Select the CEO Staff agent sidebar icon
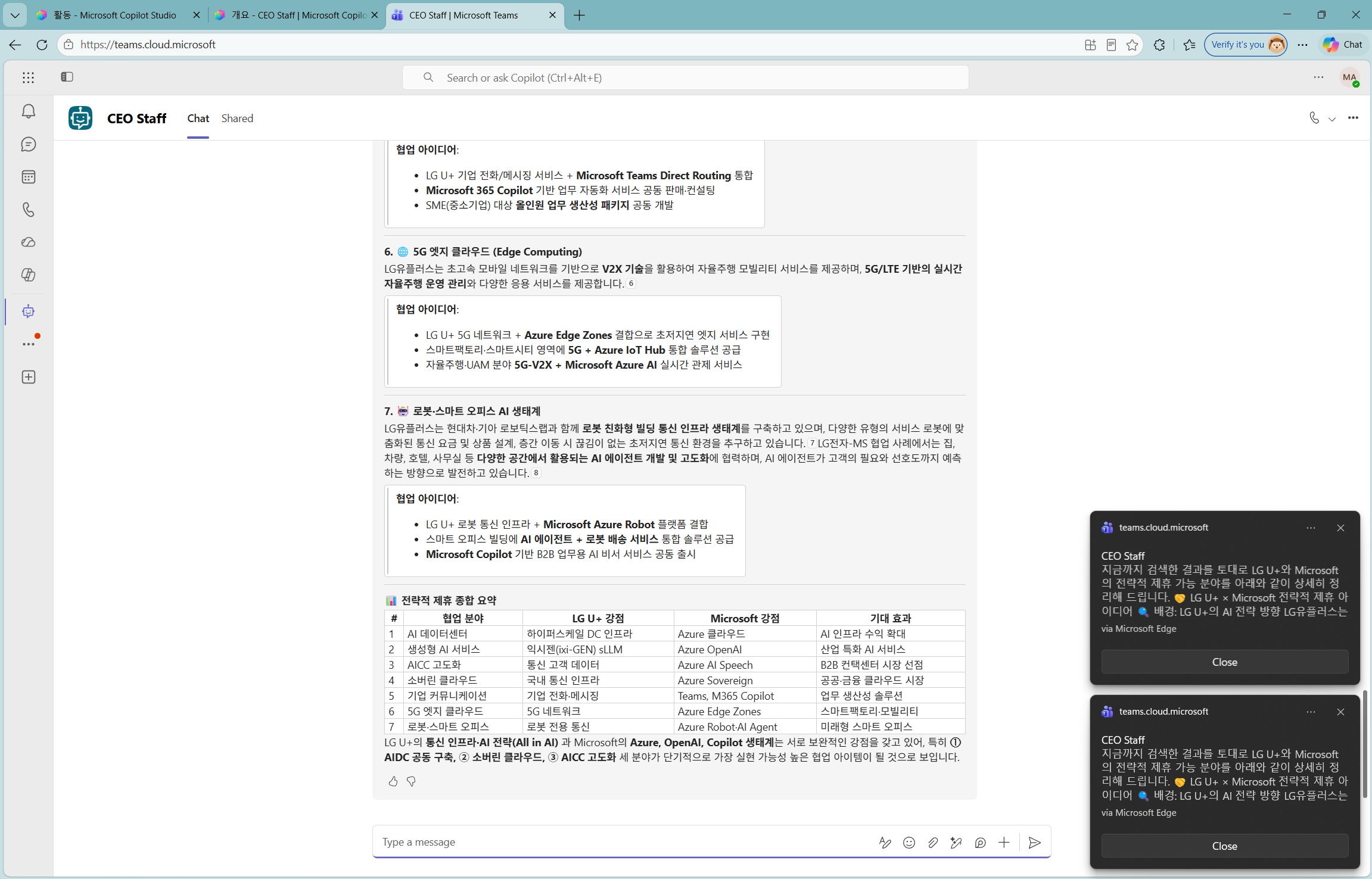Viewport: 1372px width, 879px height. pos(29,311)
